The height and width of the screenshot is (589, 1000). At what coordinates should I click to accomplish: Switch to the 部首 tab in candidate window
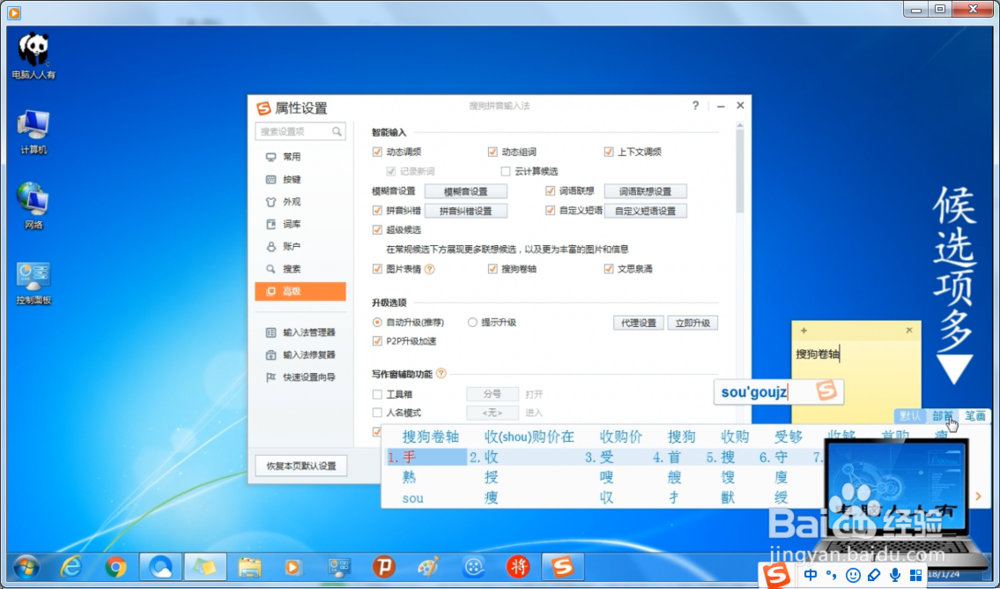click(x=945, y=413)
